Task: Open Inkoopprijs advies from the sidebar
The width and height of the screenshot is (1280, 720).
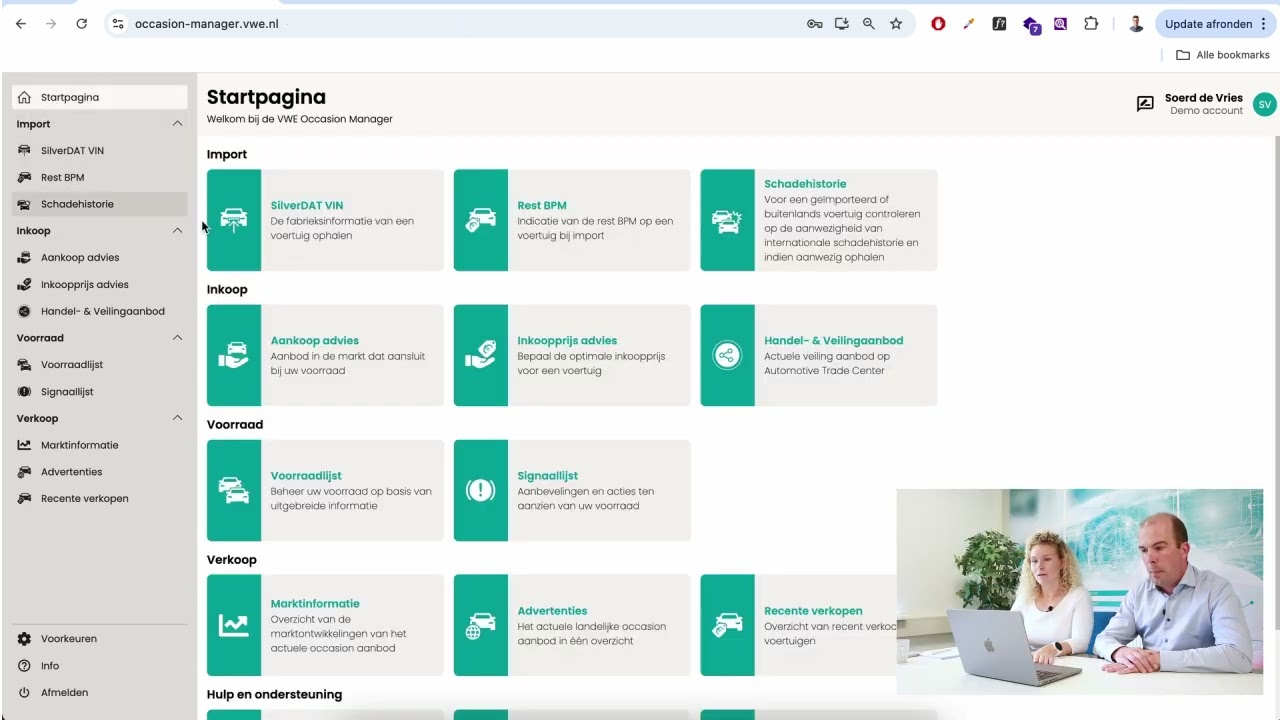Action: (x=99, y=284)
